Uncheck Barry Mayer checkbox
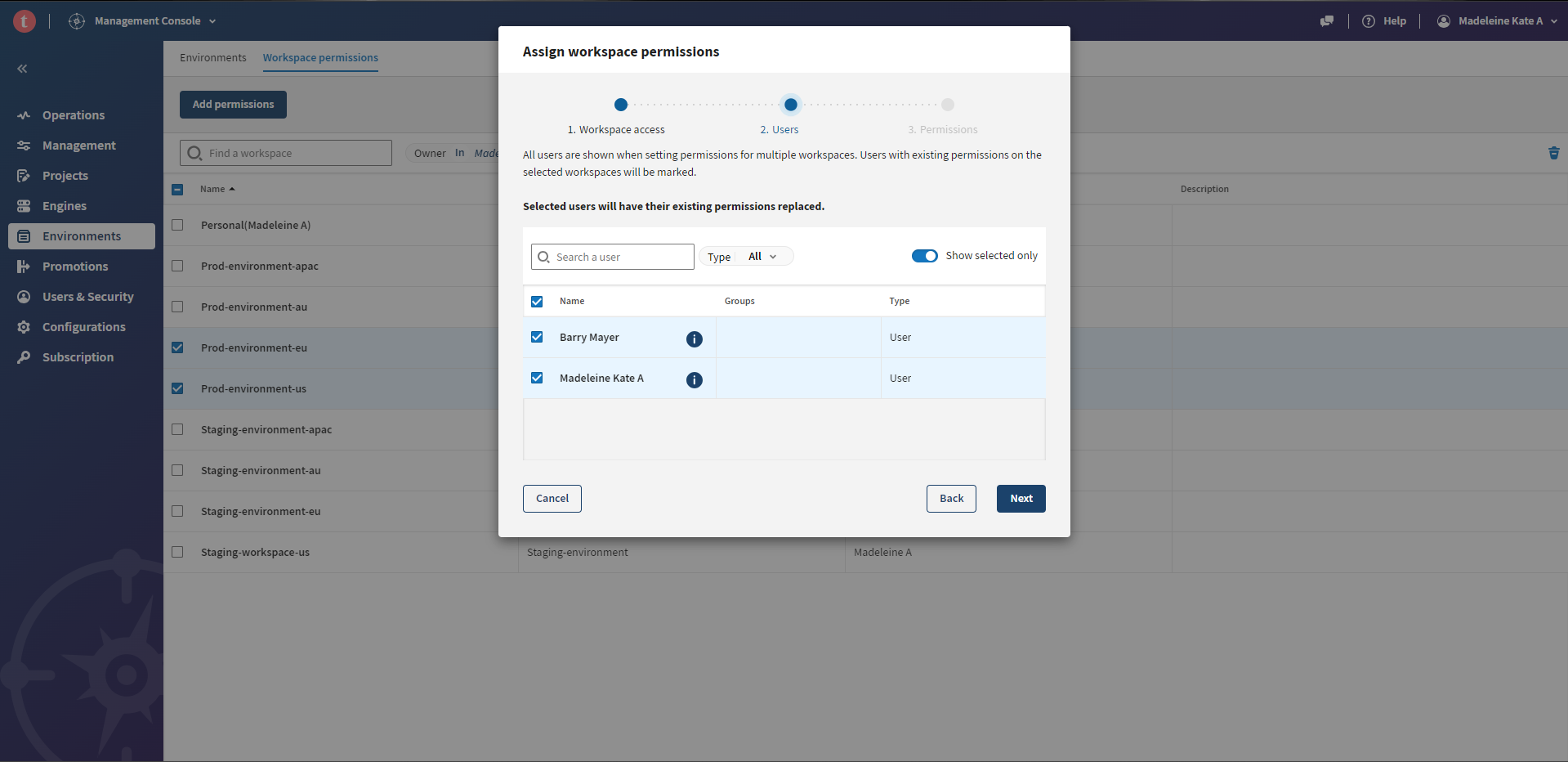Screen dimensions: 1568x762 click(537, 337)
